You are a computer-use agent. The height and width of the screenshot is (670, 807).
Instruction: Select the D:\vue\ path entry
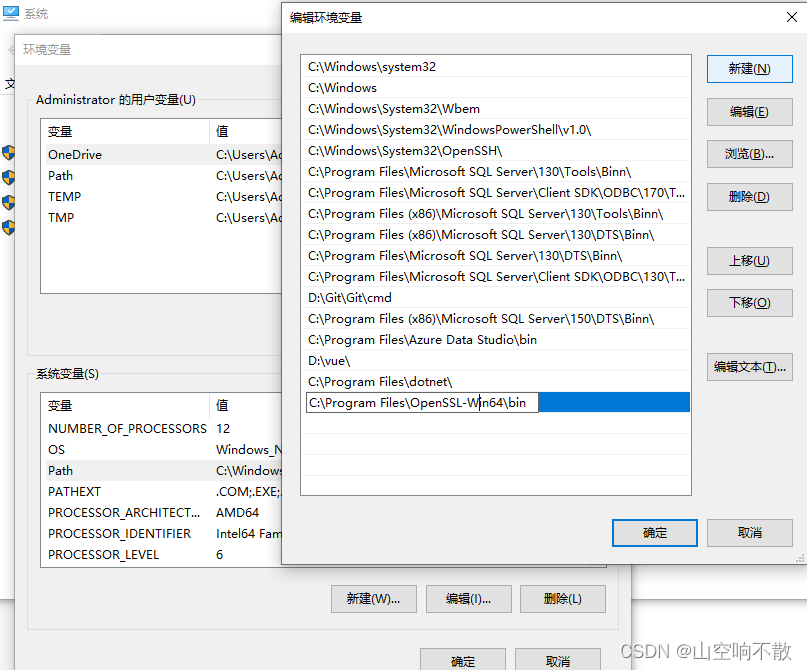[329, 361]
